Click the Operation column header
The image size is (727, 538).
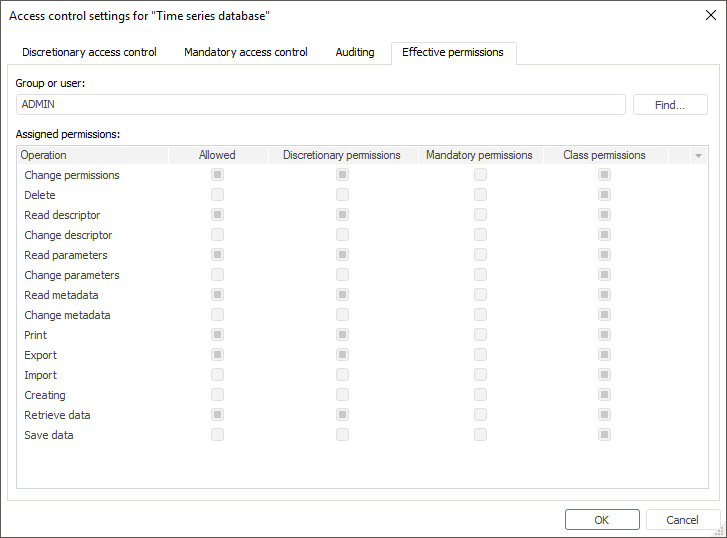point(92,155)
